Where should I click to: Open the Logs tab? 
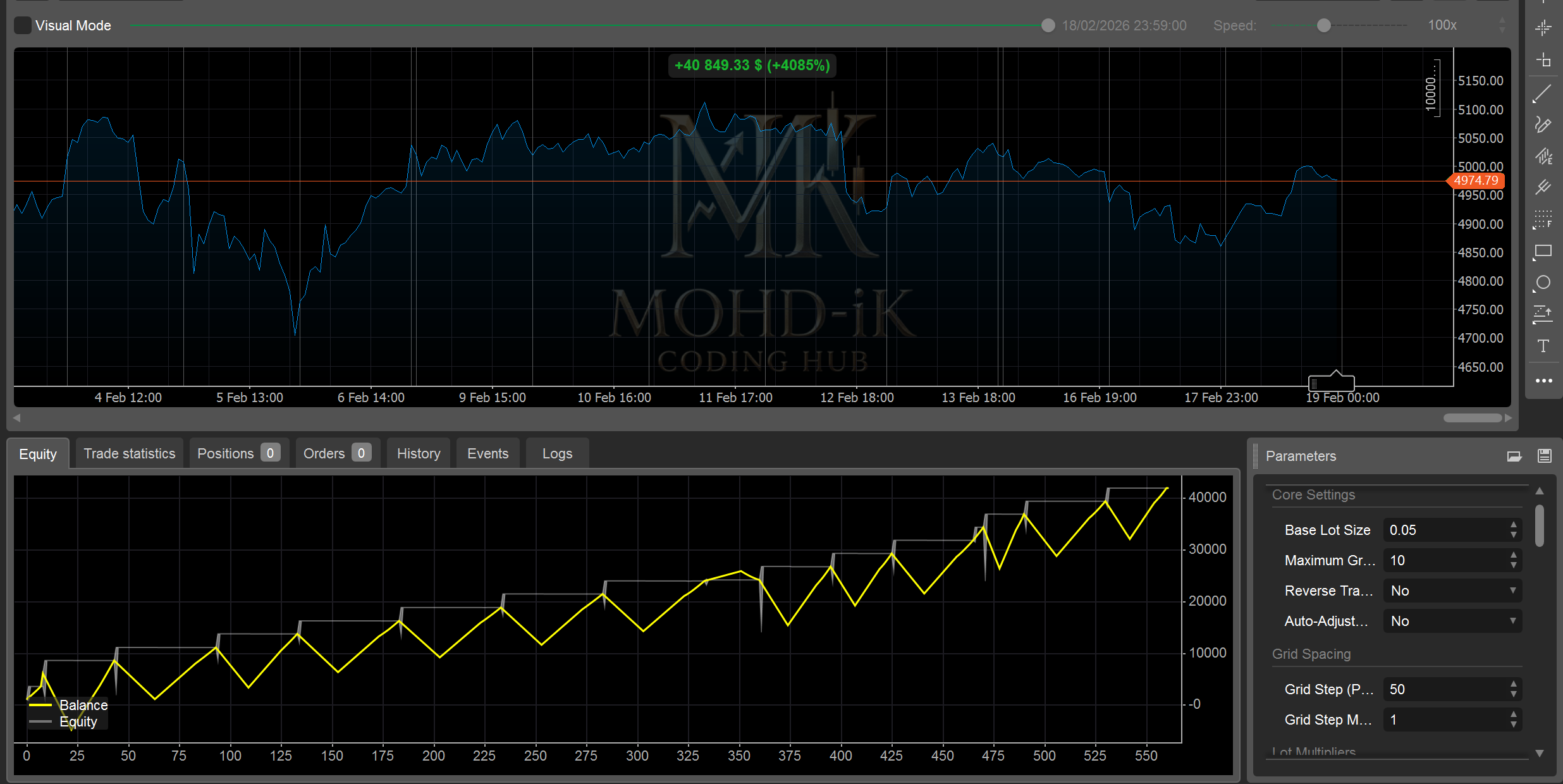click(557, 453)
